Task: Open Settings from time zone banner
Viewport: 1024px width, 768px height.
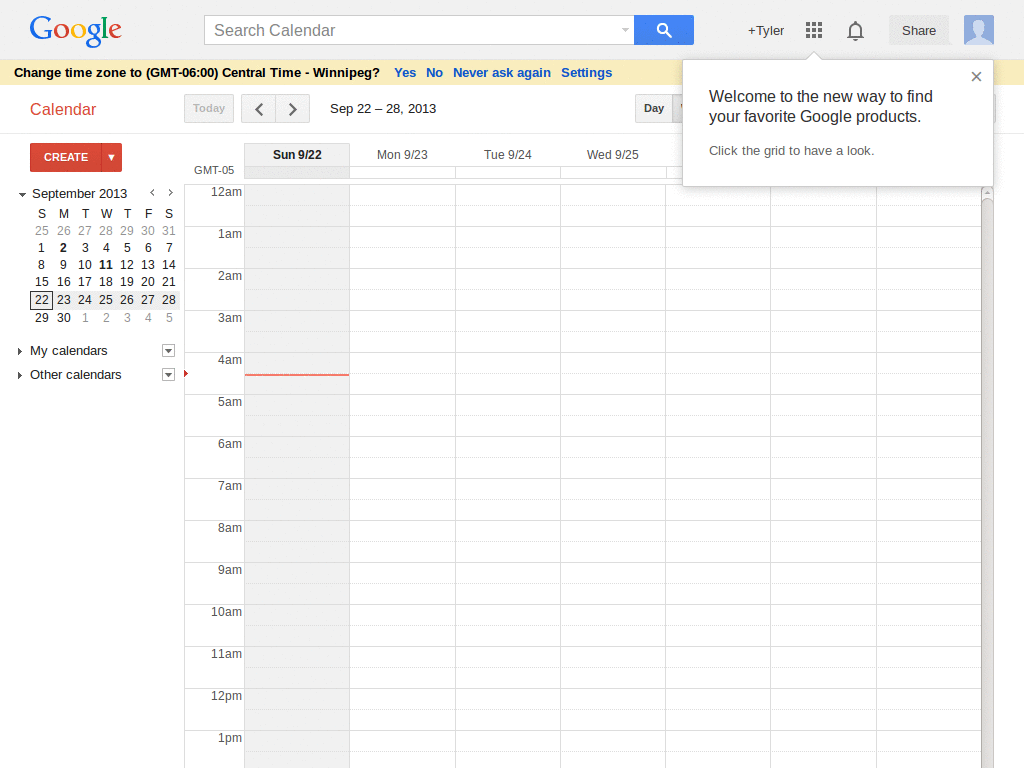Action: pos(586,72)
